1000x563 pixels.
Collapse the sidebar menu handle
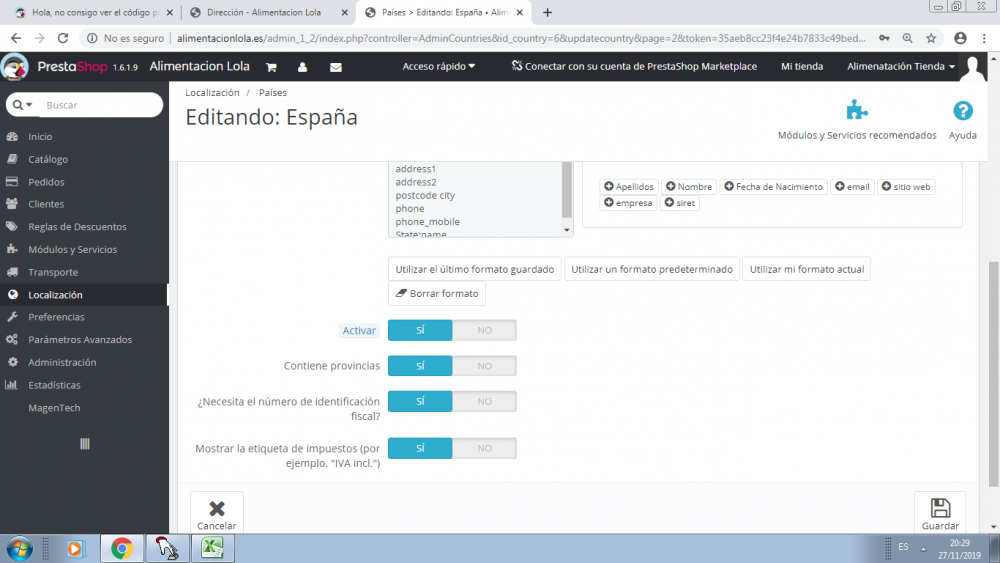coord(85,444)
